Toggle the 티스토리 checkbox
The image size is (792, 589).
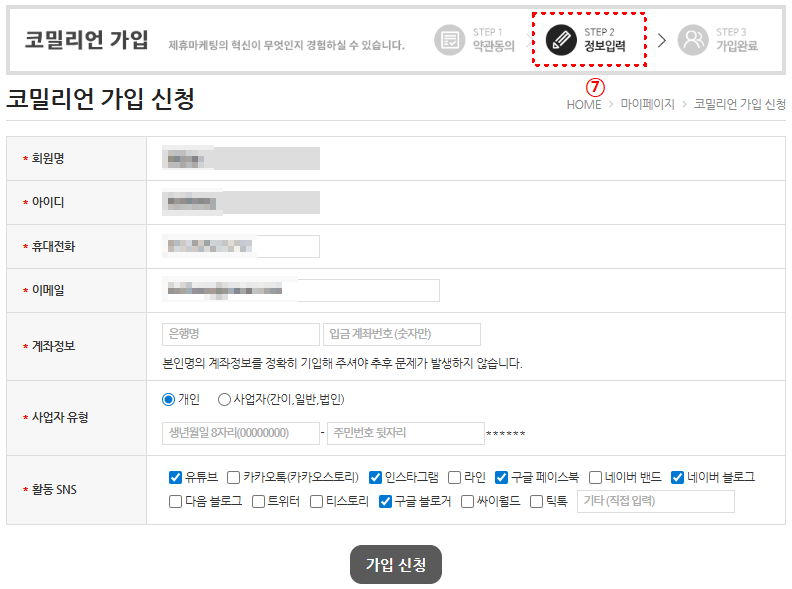click(317, 501)
